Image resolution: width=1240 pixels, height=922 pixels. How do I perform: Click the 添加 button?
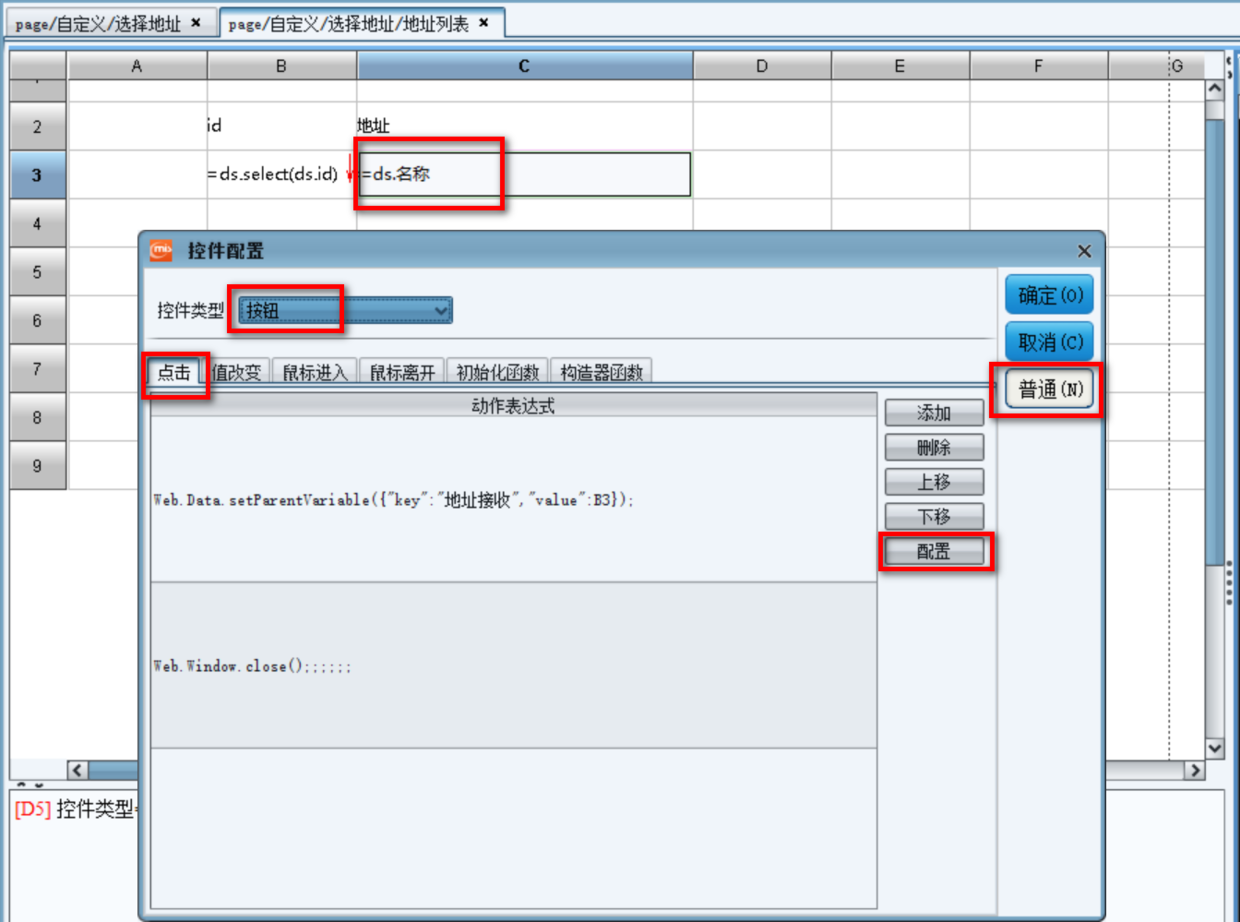(934, 413)
